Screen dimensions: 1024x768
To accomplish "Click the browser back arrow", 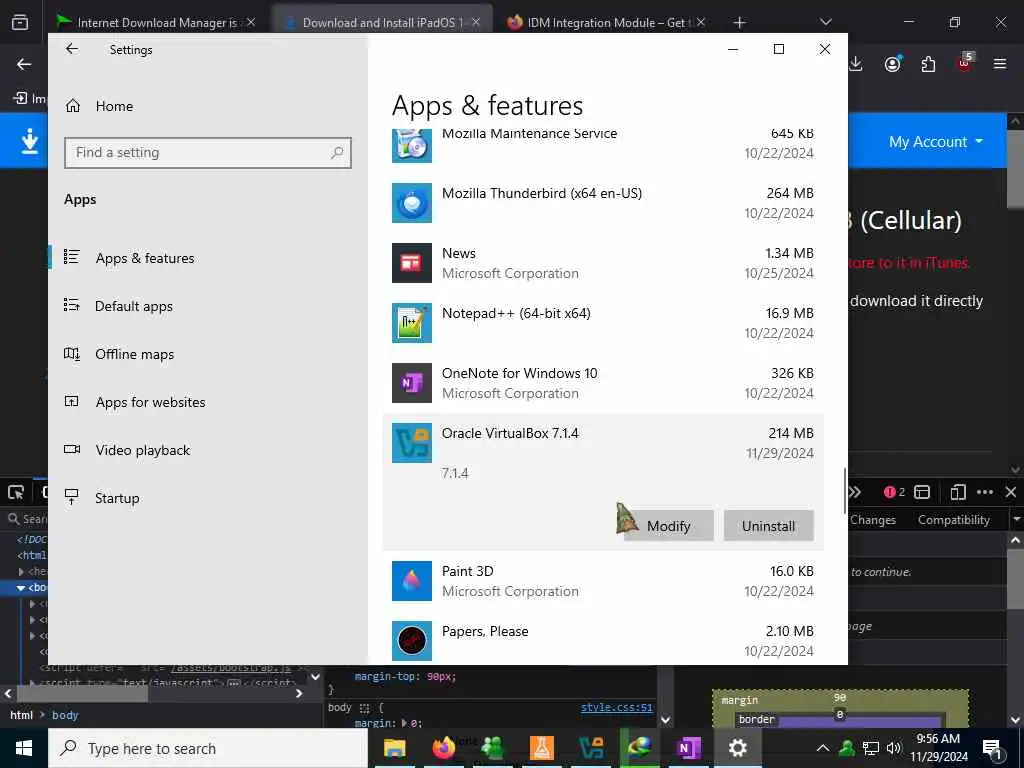I will (24, 64).
